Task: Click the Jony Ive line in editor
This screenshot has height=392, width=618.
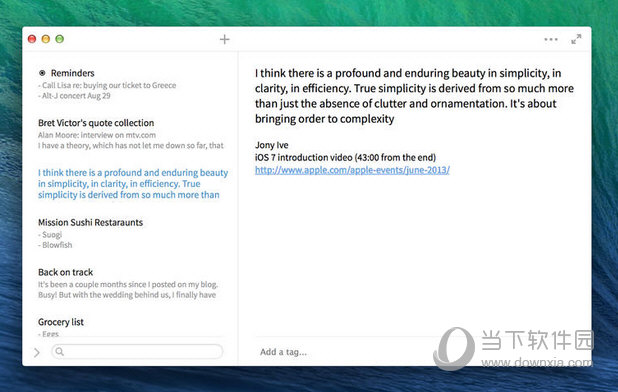Action: click(272, 145)
